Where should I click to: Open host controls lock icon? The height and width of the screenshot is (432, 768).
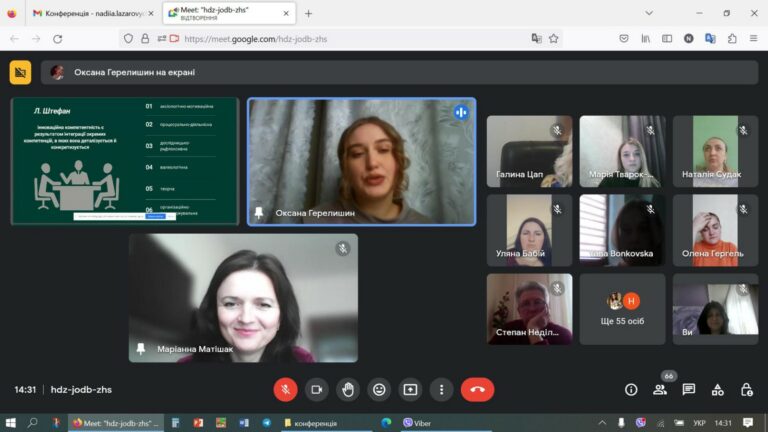746,390
